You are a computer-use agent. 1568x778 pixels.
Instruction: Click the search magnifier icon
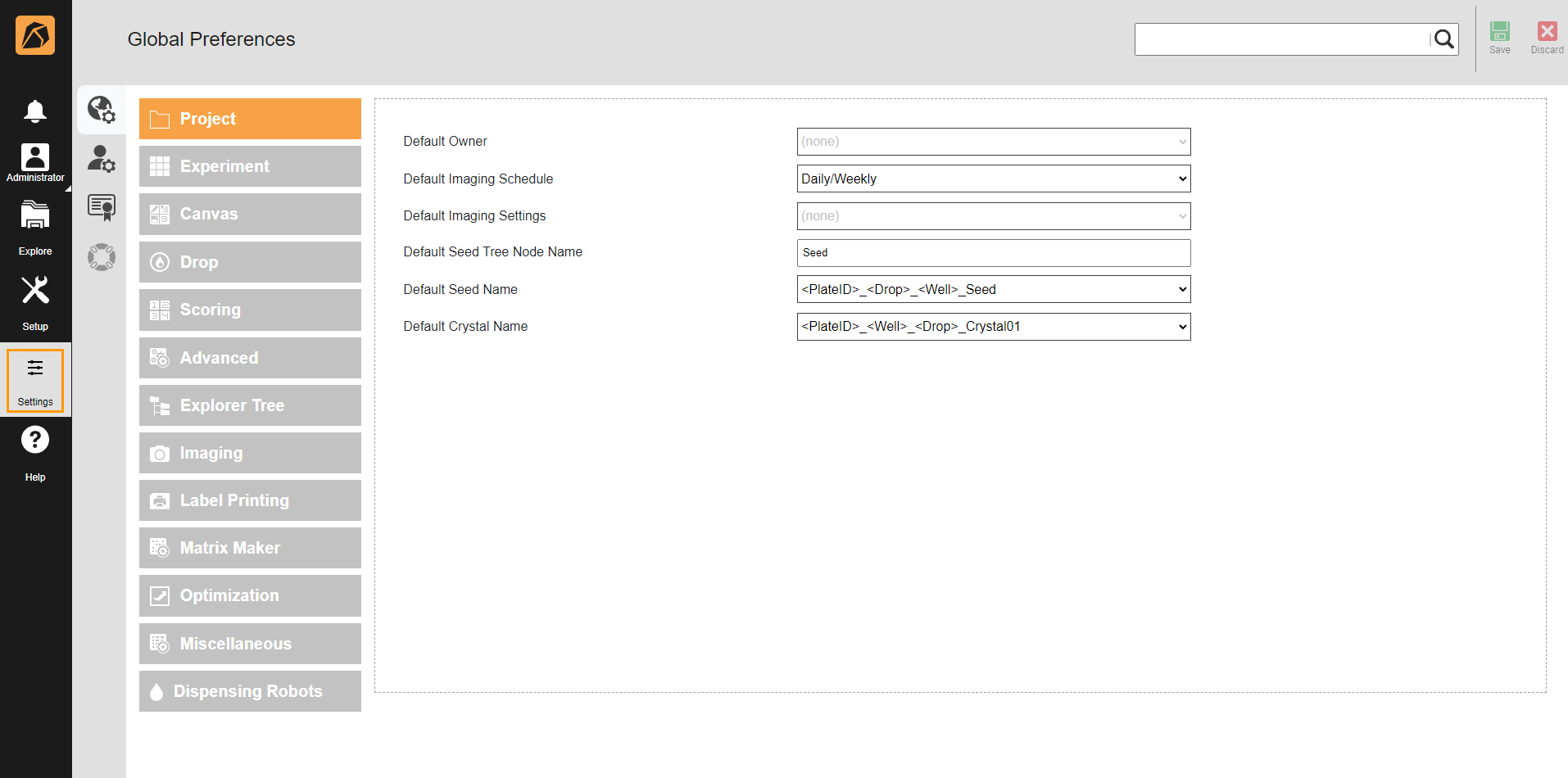point(1443,39)
